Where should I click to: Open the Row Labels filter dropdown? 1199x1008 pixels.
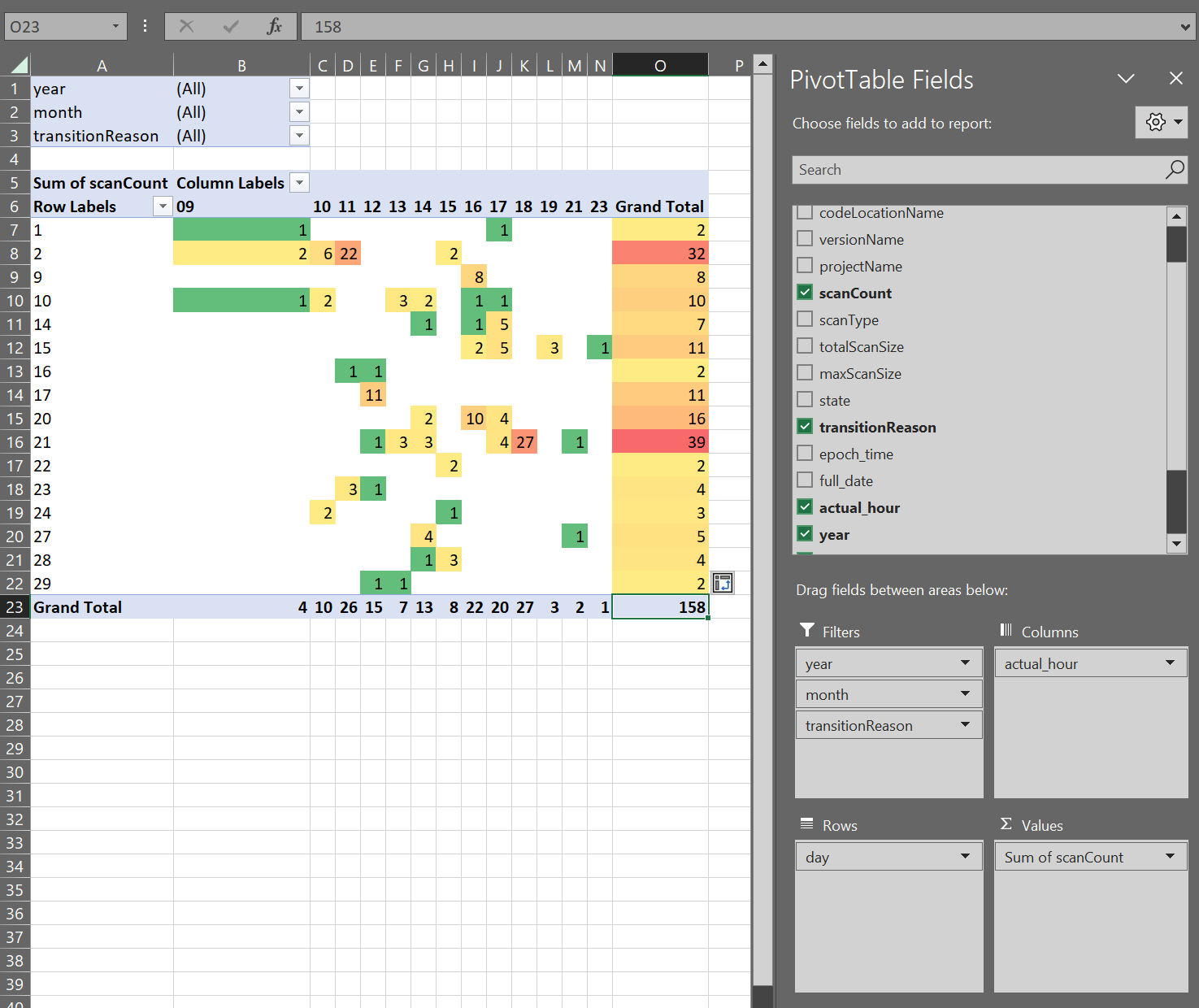tap(163, 206)
